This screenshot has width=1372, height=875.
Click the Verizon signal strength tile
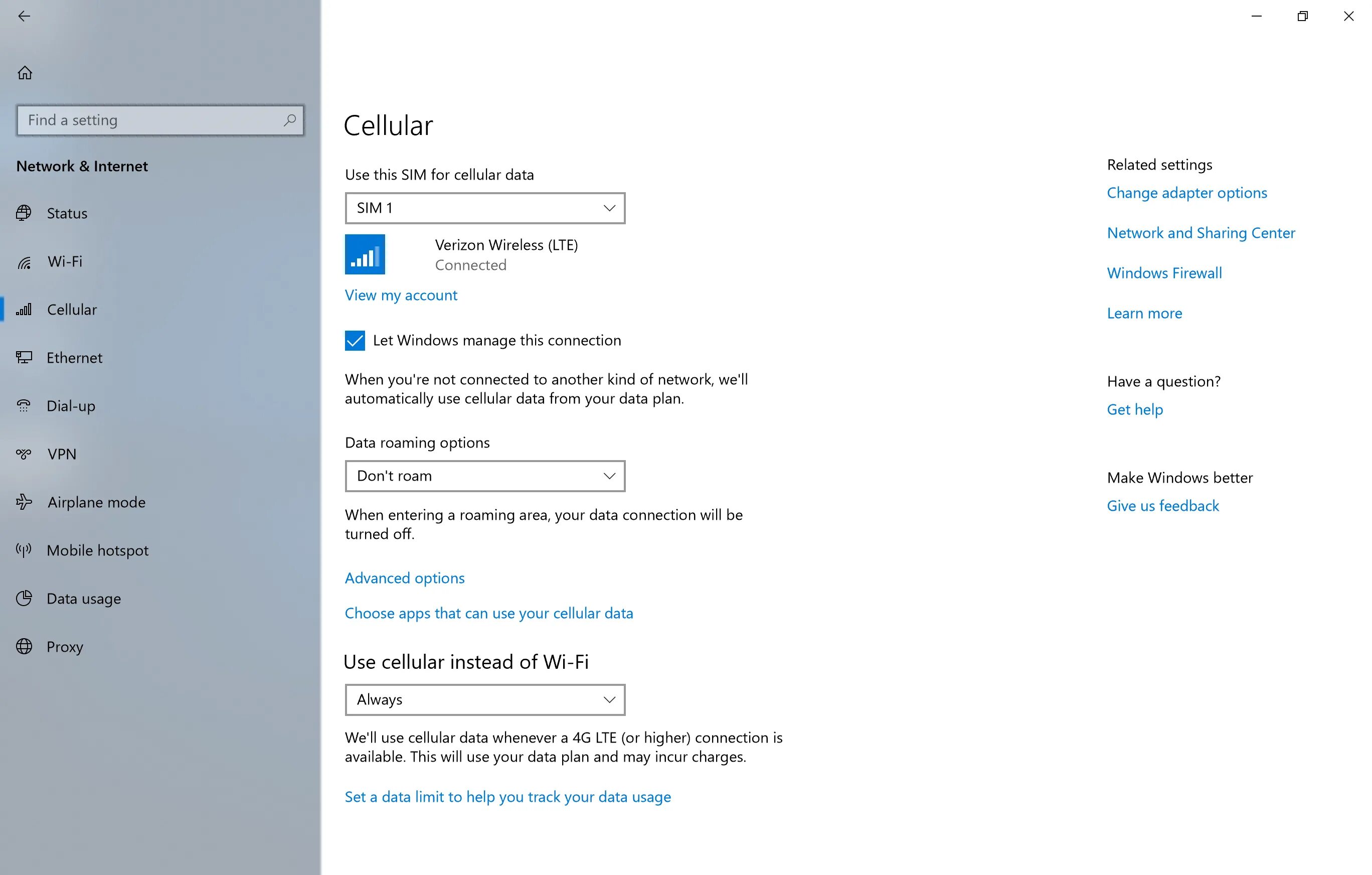pos(365,254)
